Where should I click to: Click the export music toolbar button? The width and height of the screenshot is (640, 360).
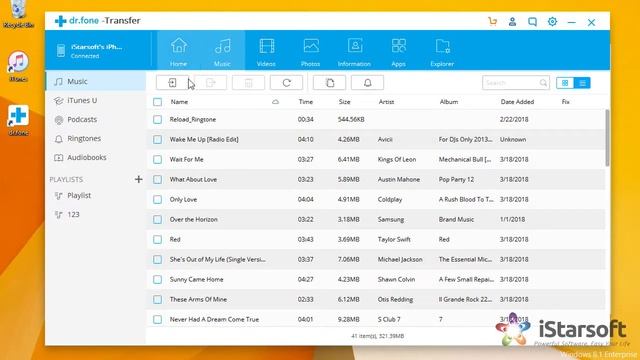(210, 83)
